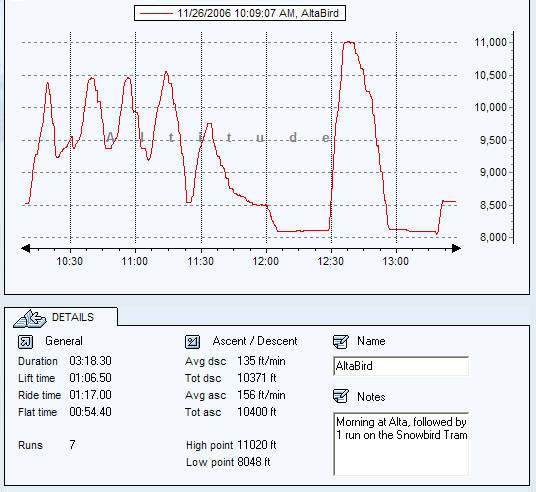Image resolution: width=536 pixels, height=492 pixels.
Task: Click the 8,000 altitude axis label
Action: click(x=493, y=237)
